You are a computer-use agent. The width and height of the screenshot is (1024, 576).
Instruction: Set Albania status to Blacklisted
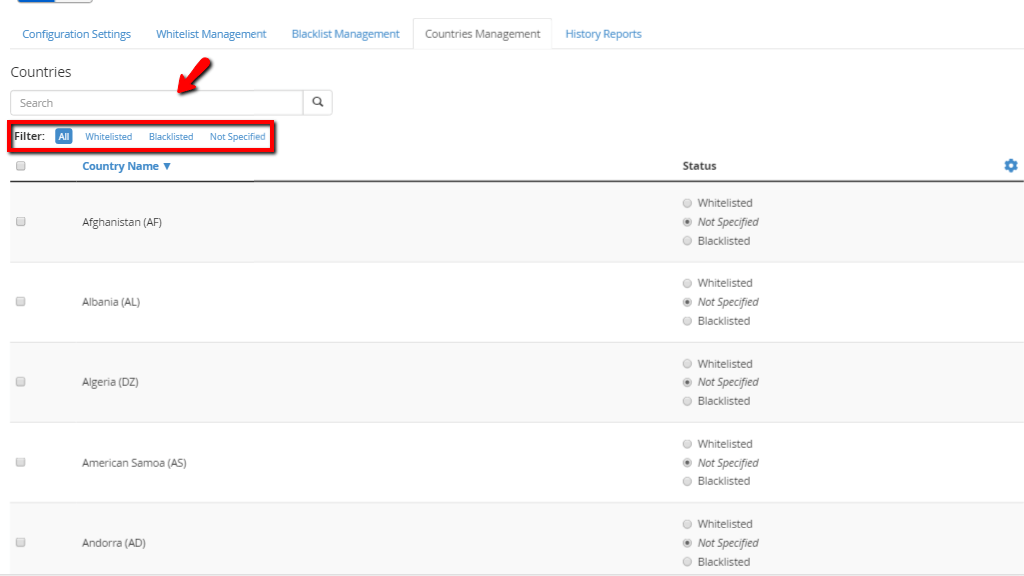coord(687,321)
